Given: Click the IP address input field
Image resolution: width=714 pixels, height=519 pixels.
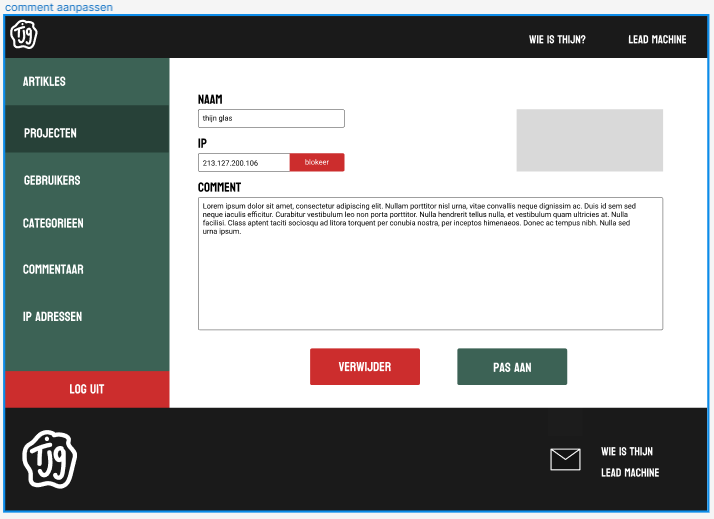Looking at the screenshot, I should 244,162.
